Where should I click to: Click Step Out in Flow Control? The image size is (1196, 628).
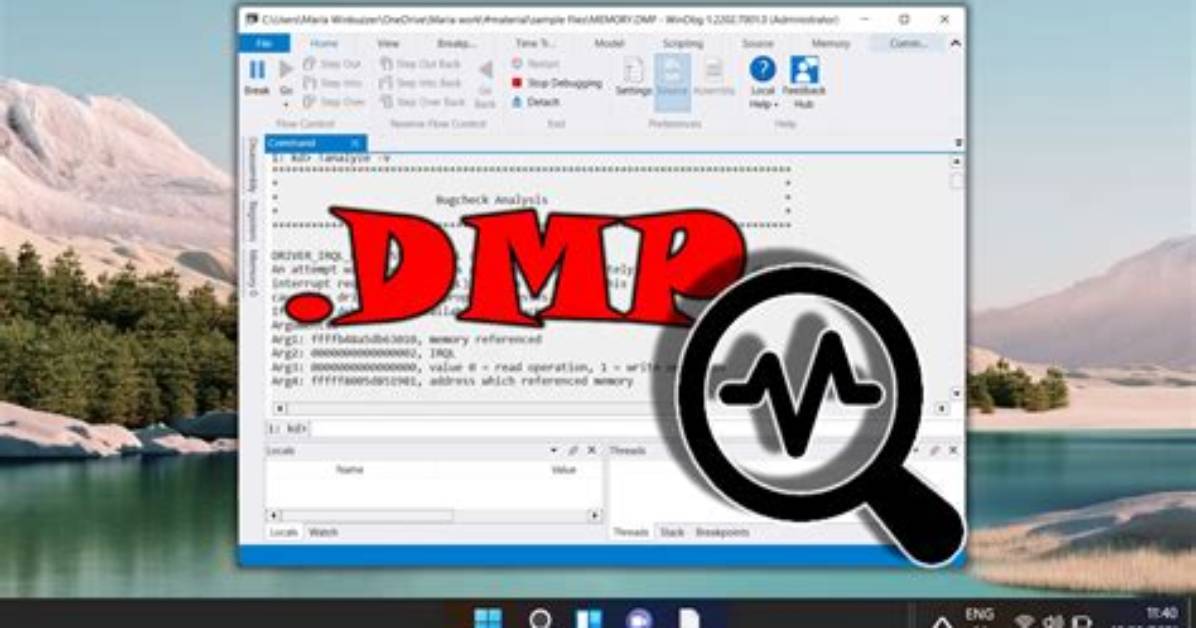[x=333, y=64]
